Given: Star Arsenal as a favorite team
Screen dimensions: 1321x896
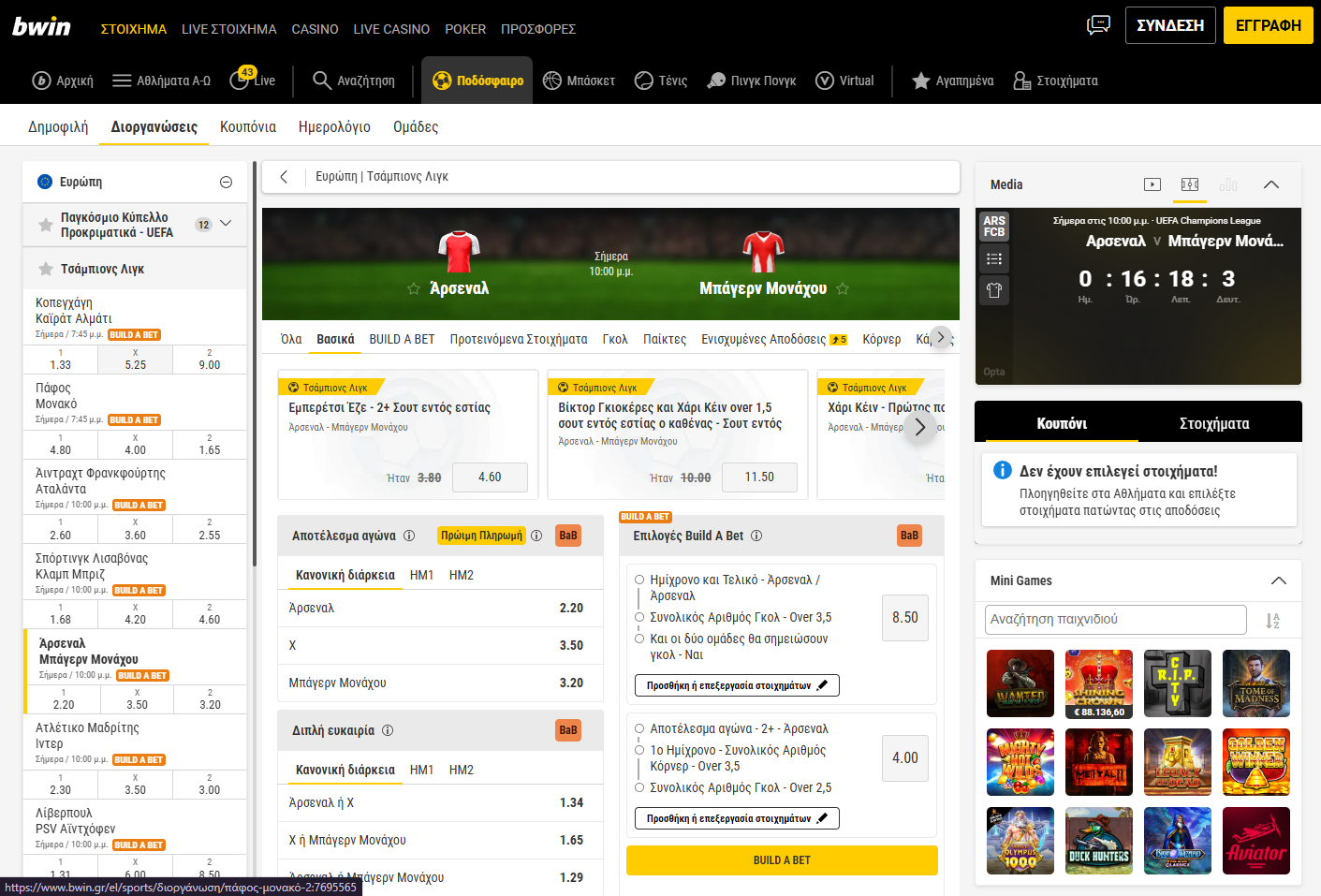Looking at the screenshot, I should pos(413,289).
